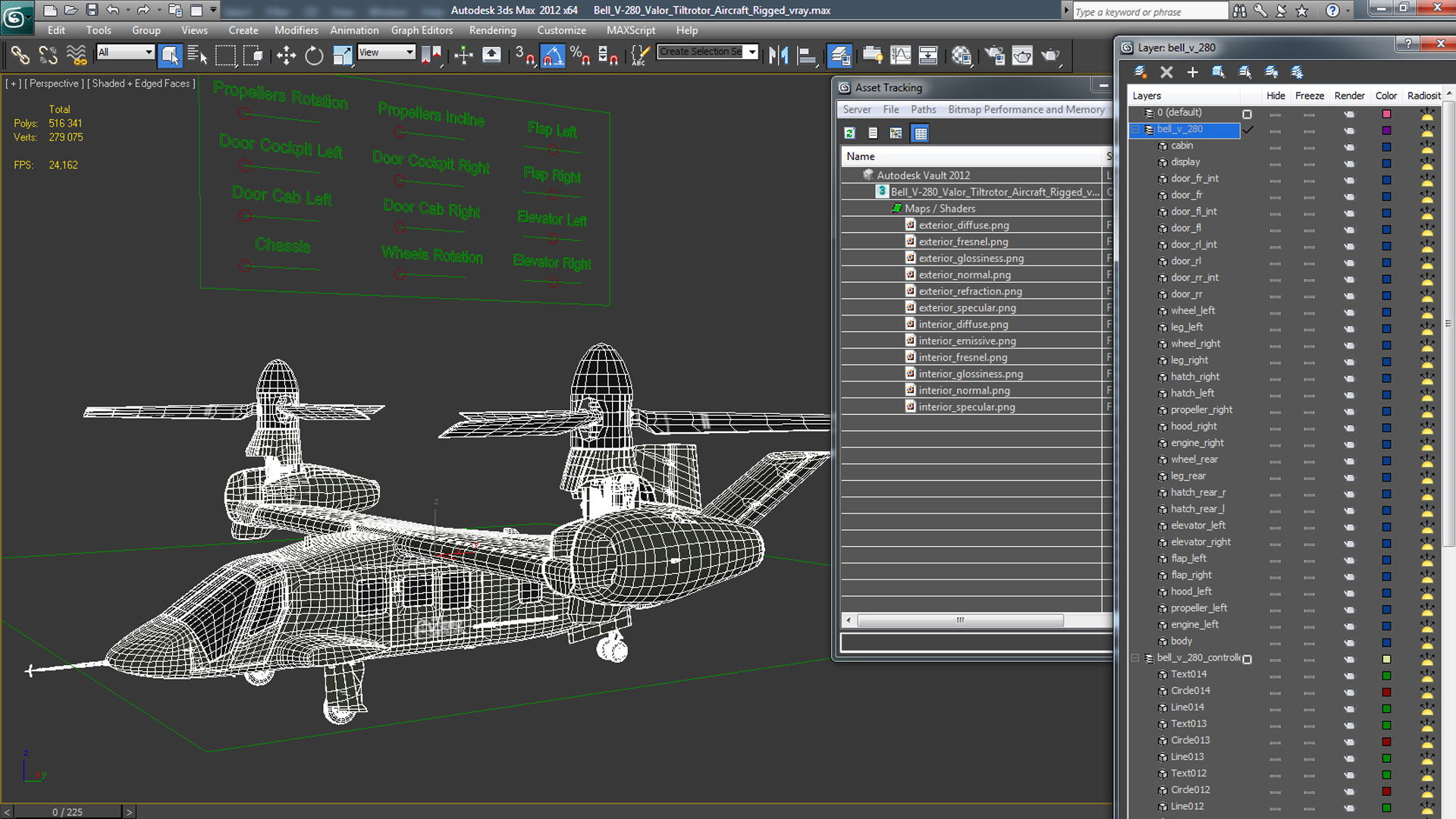The width and height of the screenshot is (1456, 819).
Task: Select interior_emissive.png asset row
Action: (971, 340)
